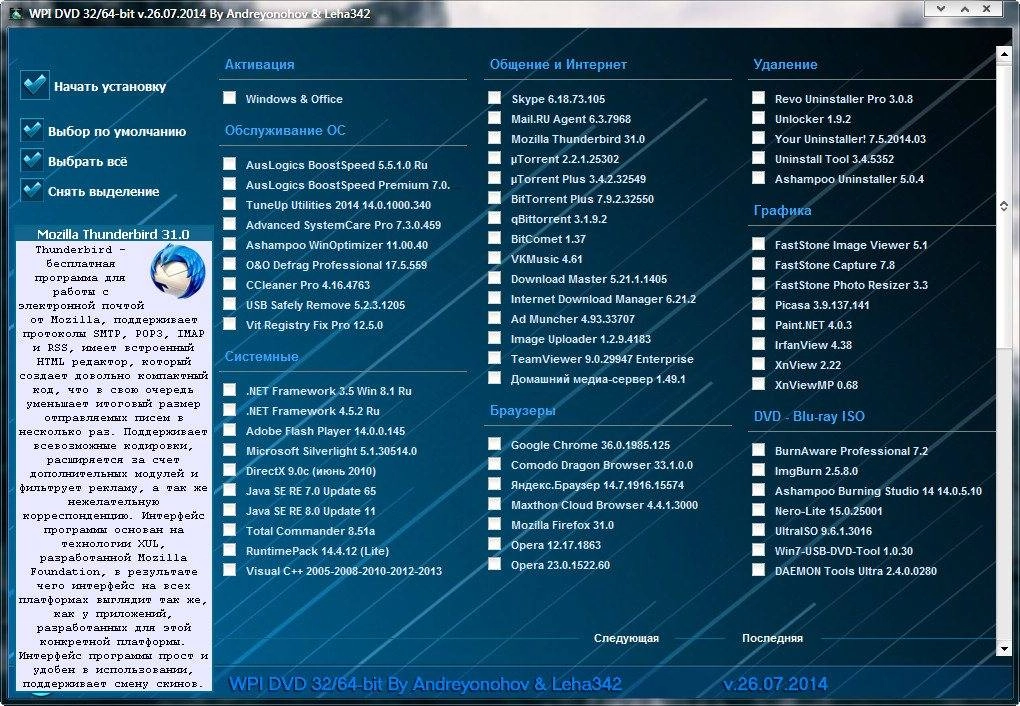Click FastStone Capture 7.8 label
The height and width of the screenshot is (706, 1020).
tap(835, 265)
